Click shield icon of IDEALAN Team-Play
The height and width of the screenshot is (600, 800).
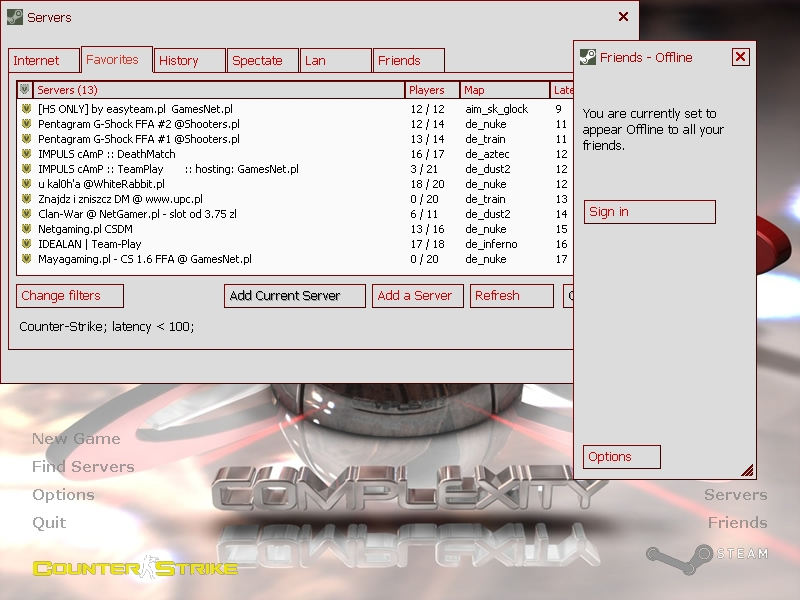click(x=27, y=244)
